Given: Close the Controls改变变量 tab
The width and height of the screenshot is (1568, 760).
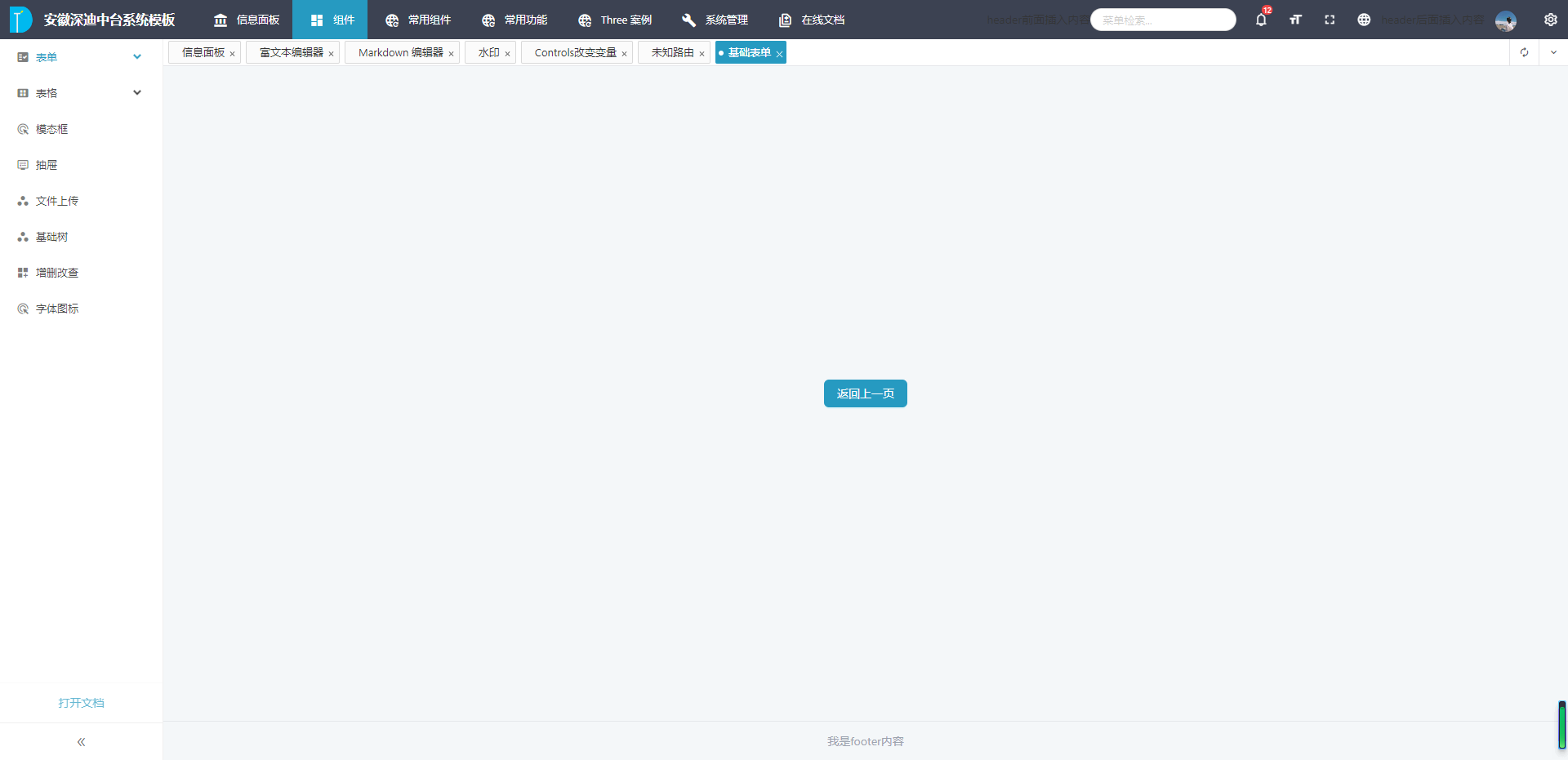Looking at the screenshot, I should 625,54.
